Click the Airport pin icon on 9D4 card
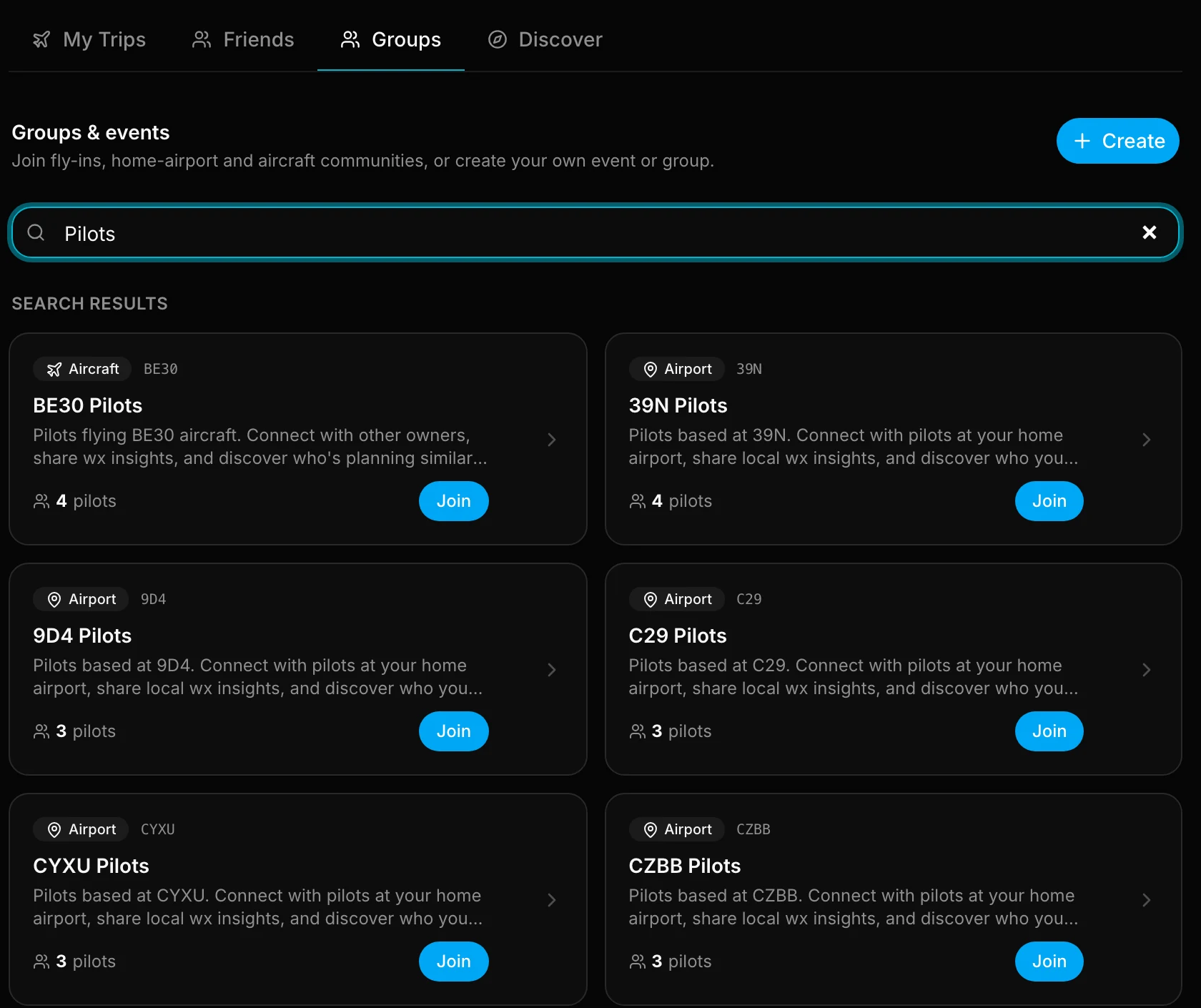The height and width of the screenshot is (1008, 1201). click(x=54, y=599)
